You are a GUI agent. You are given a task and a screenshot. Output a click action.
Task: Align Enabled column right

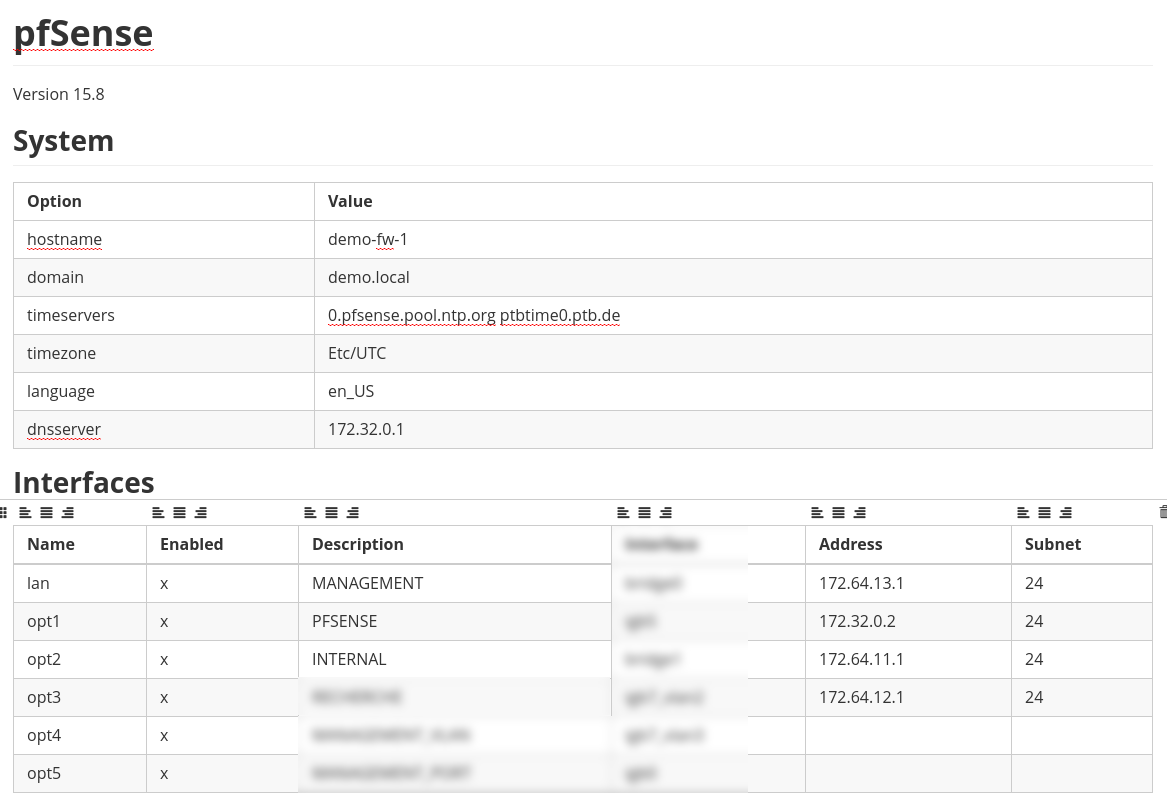pyautogui.click(x=200, y=512)
